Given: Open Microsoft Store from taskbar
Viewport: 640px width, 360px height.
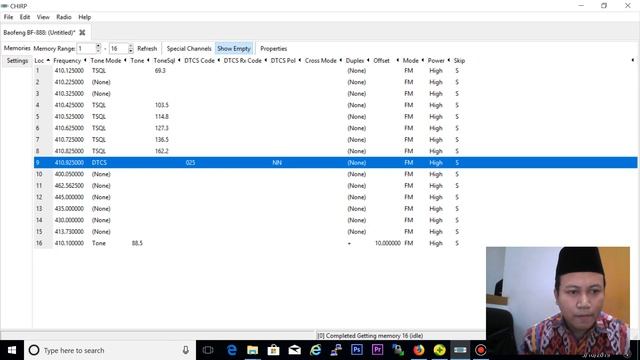Looking at the screenshot, I should (273, 350).
